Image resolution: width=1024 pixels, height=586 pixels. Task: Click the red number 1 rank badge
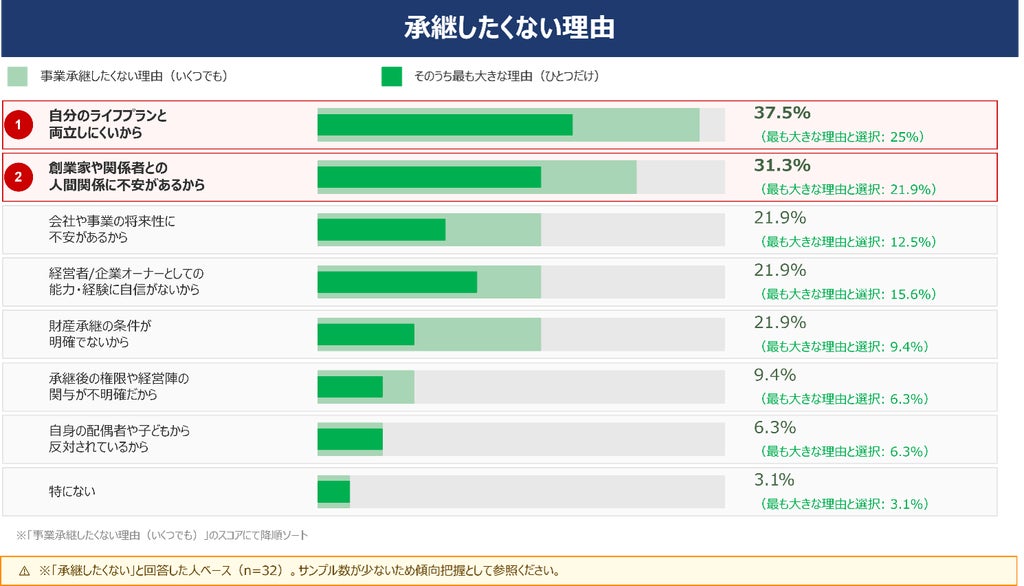pos(18,124)
